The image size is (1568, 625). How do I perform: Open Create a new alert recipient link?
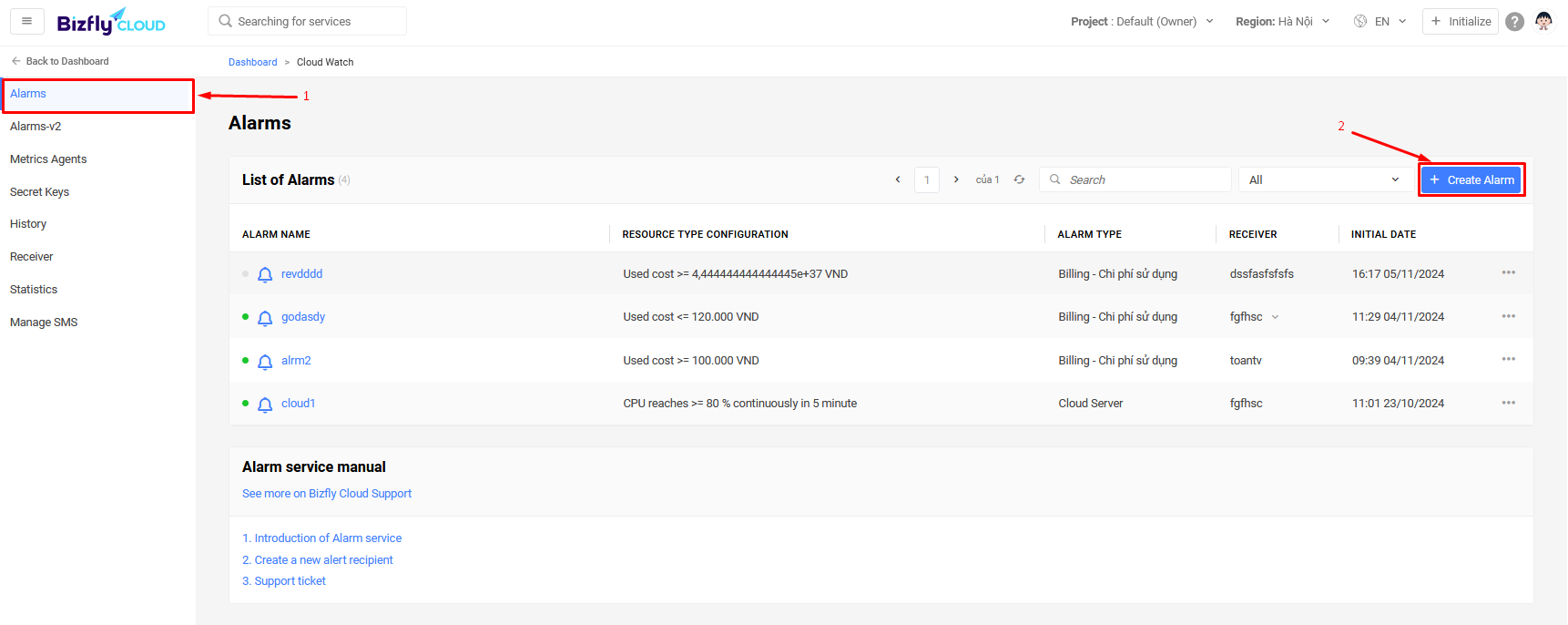pos(318,559)
